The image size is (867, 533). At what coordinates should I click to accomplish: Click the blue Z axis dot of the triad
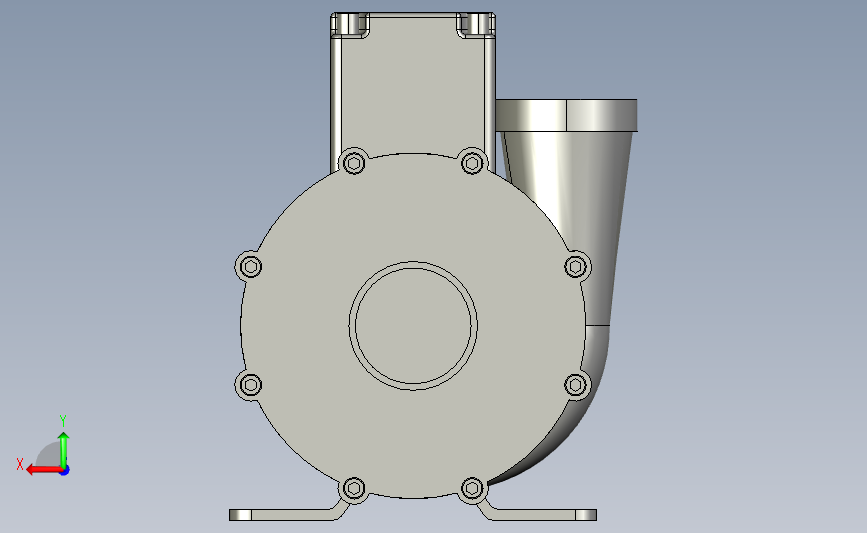tap(65, 471)
